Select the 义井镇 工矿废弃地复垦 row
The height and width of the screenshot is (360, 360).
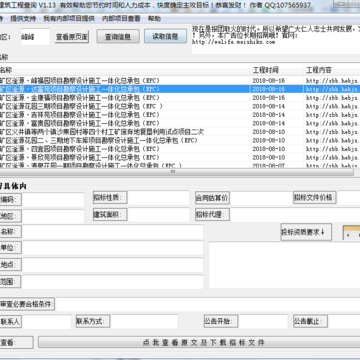[x=180, y=132]
